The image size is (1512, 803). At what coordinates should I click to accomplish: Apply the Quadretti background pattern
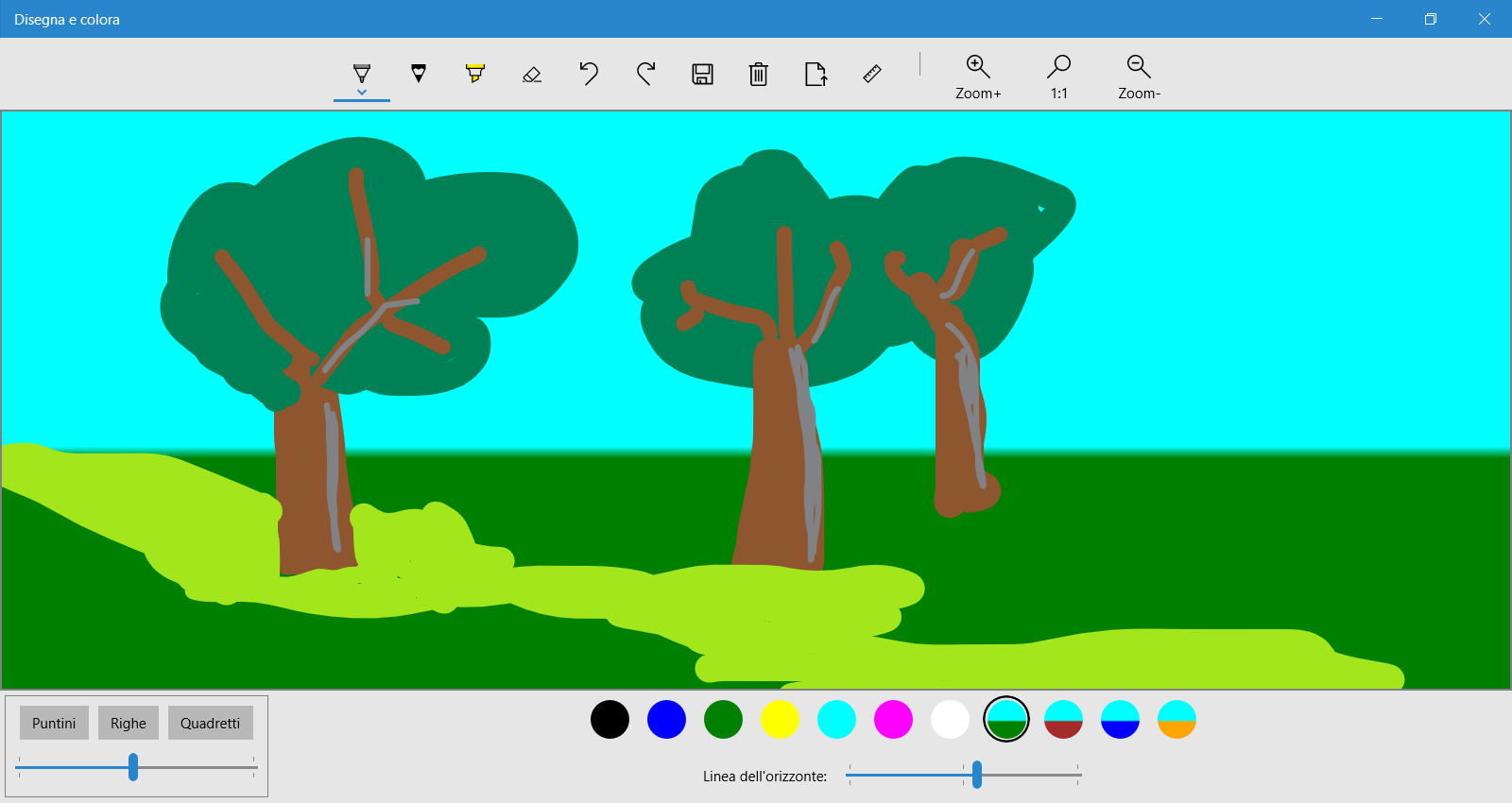210,723
